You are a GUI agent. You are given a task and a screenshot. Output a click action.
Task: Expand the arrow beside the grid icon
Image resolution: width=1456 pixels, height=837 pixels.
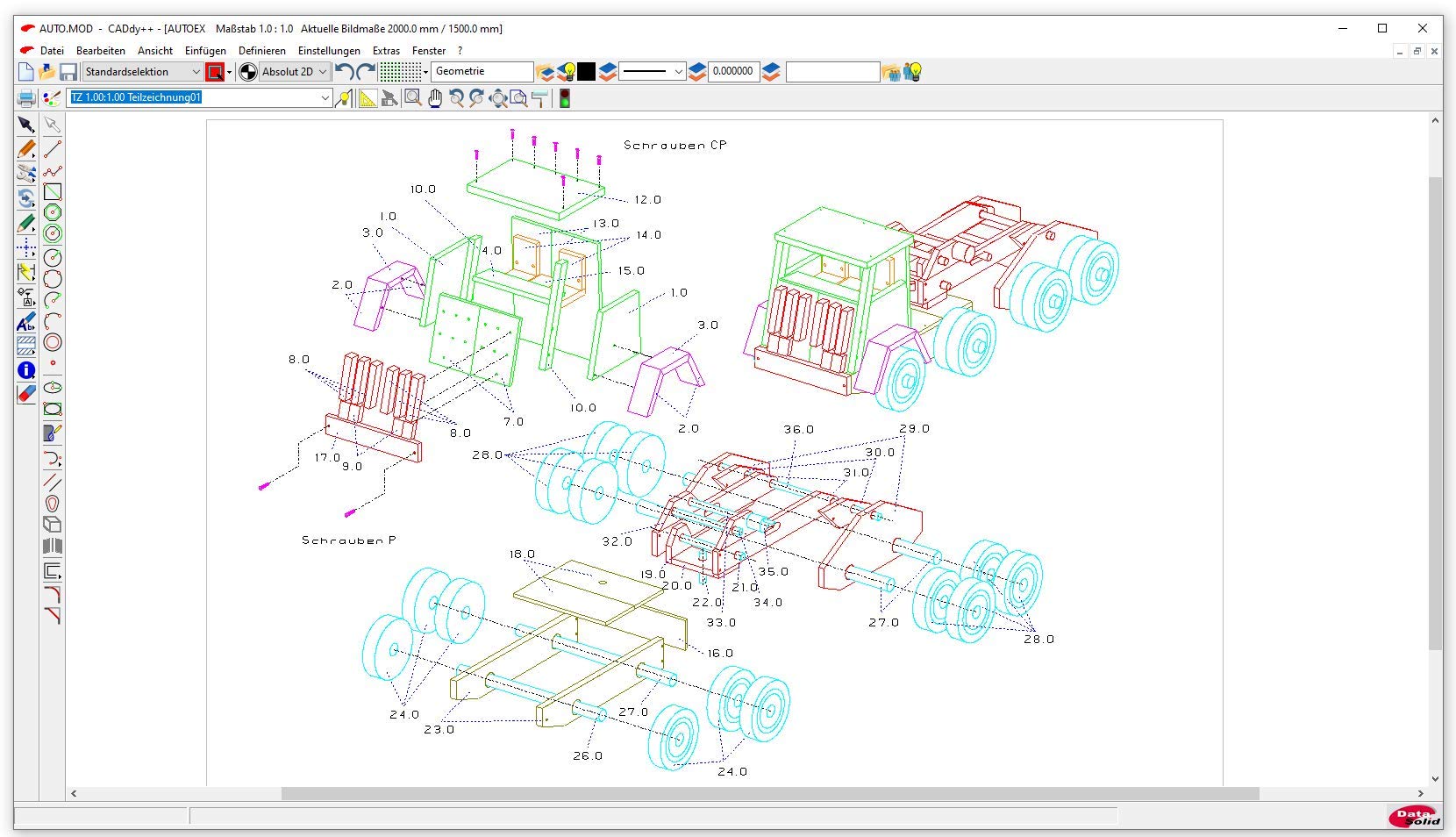click(x=425, y=72)
